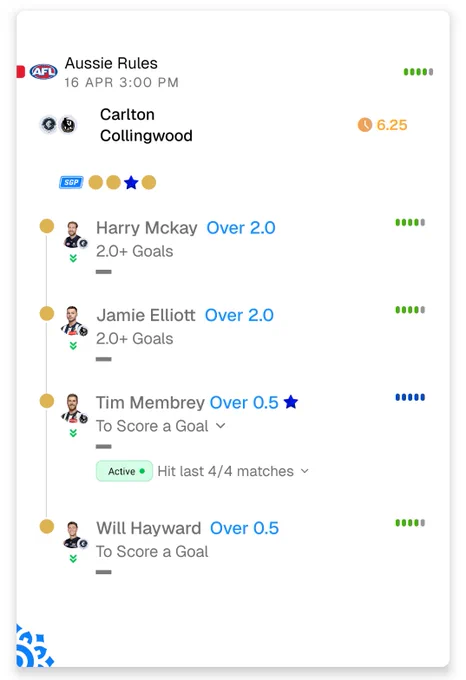Open Jamie Elliott Over 2.0 selection
This screenshot has height=680, width=466.
click(239, 315)
